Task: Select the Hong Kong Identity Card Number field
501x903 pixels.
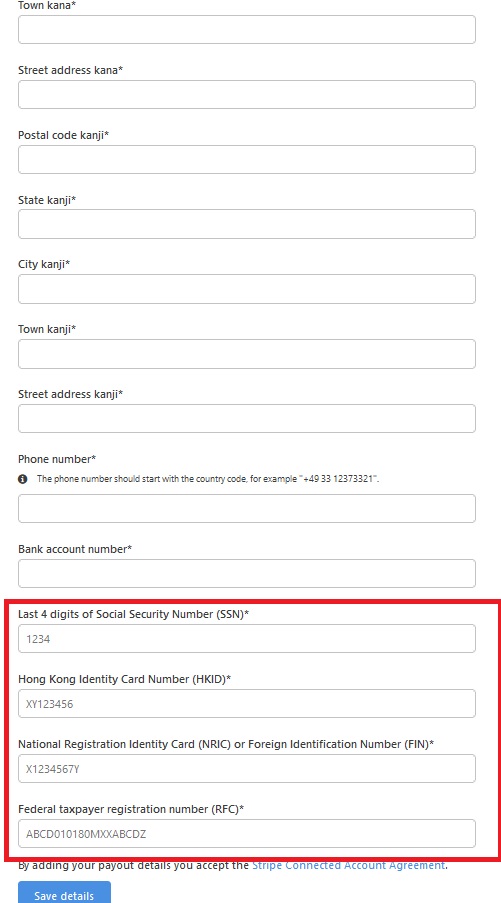Action: (247, 704)
